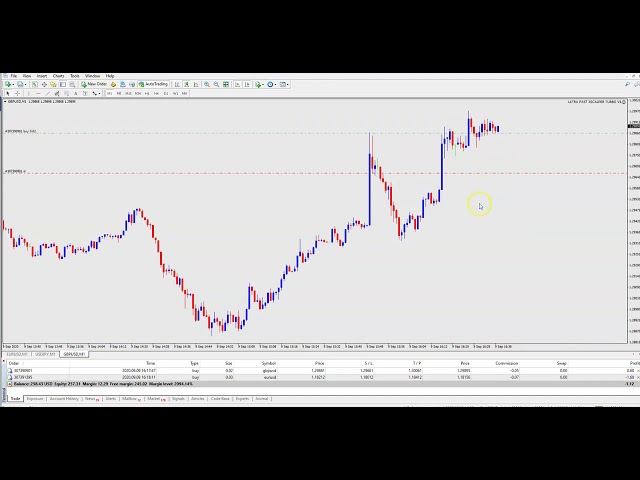Toggle the AutoTrading button
Viewport: 640px width, 480px height.
pyautogui.click(x=154, y=84)
